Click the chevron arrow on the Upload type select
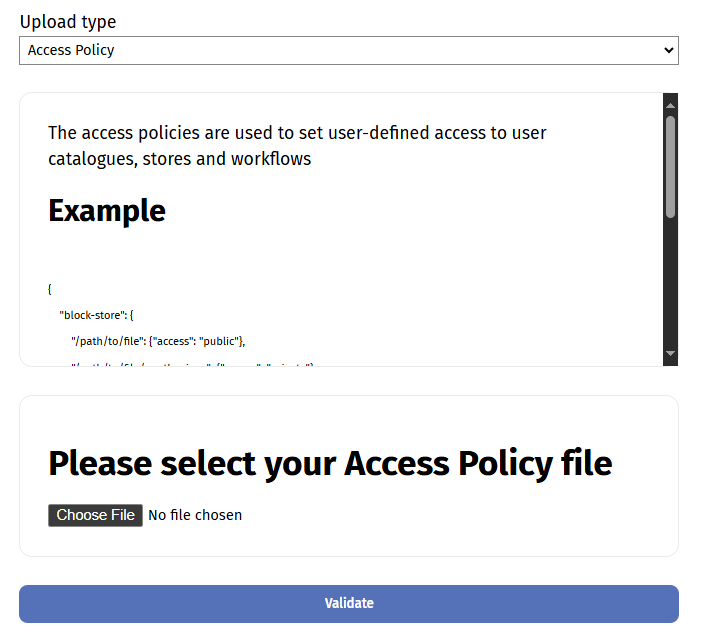The width and height of the screenshot is (705, 639). click(668, 50)
